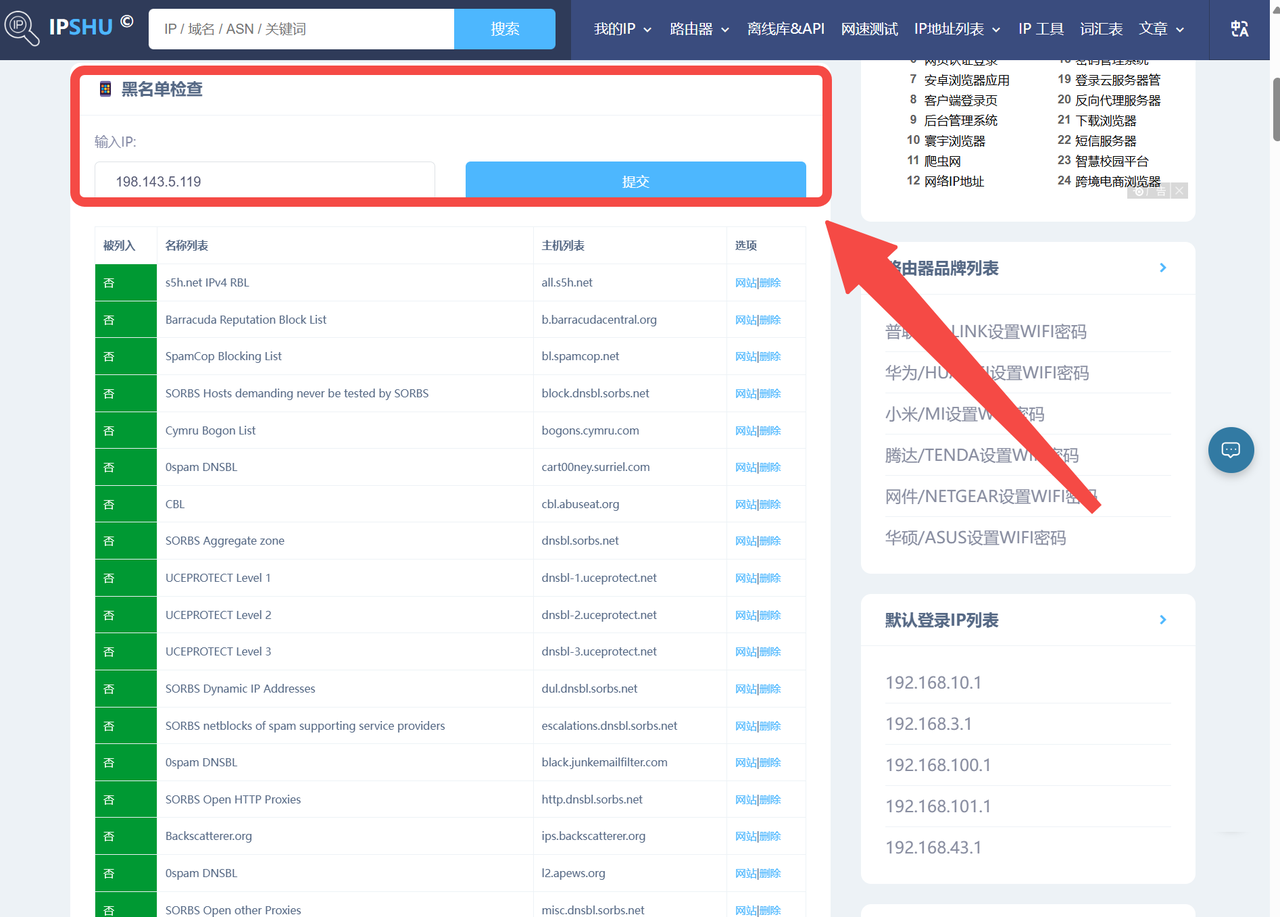Image resolution: width=1280 pixels, height=917 pixels.
Task: Click the ad info 广告 icon
Action: pyautogui.click(x=1147, y=191)
